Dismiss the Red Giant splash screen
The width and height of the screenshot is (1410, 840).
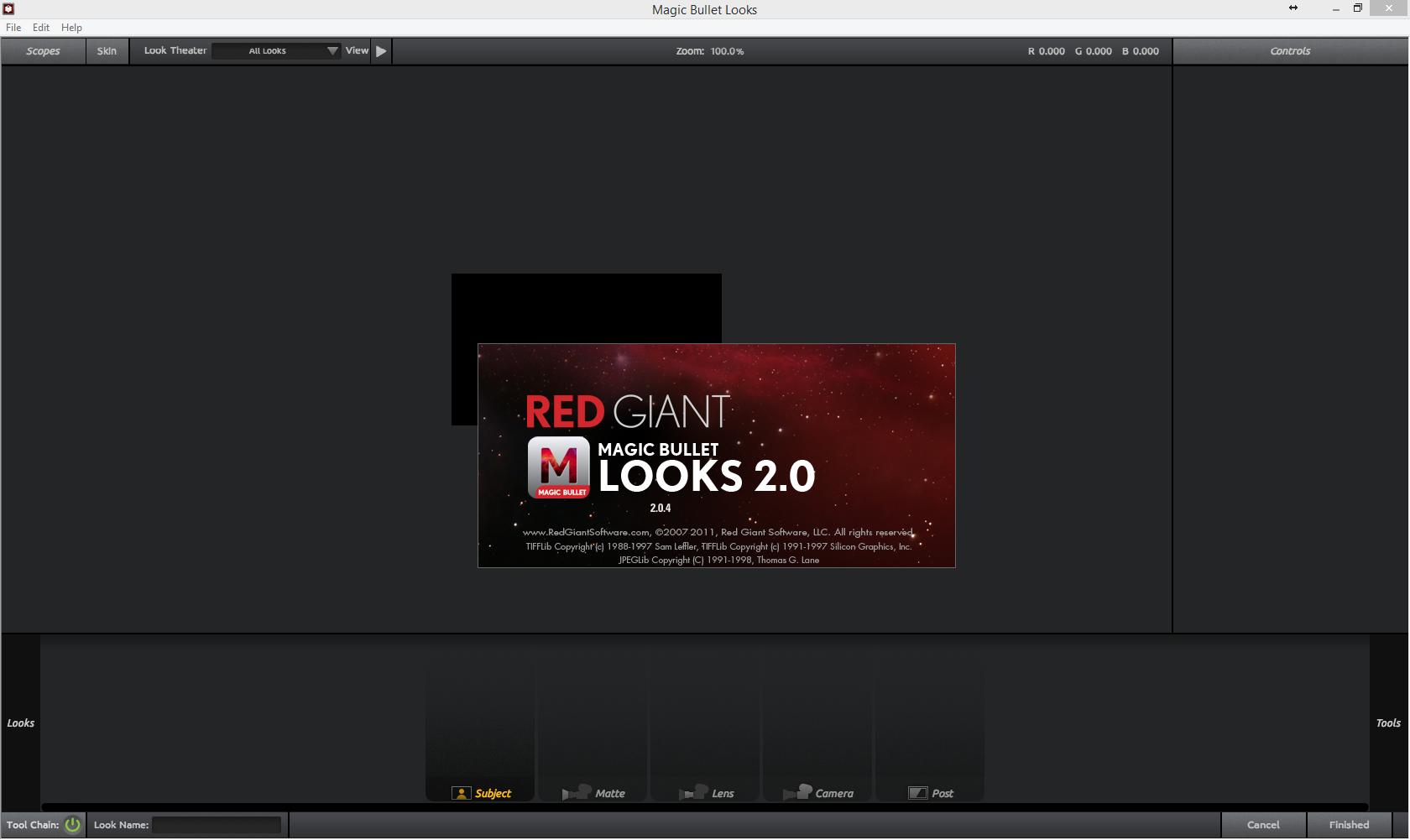(717, 456)
